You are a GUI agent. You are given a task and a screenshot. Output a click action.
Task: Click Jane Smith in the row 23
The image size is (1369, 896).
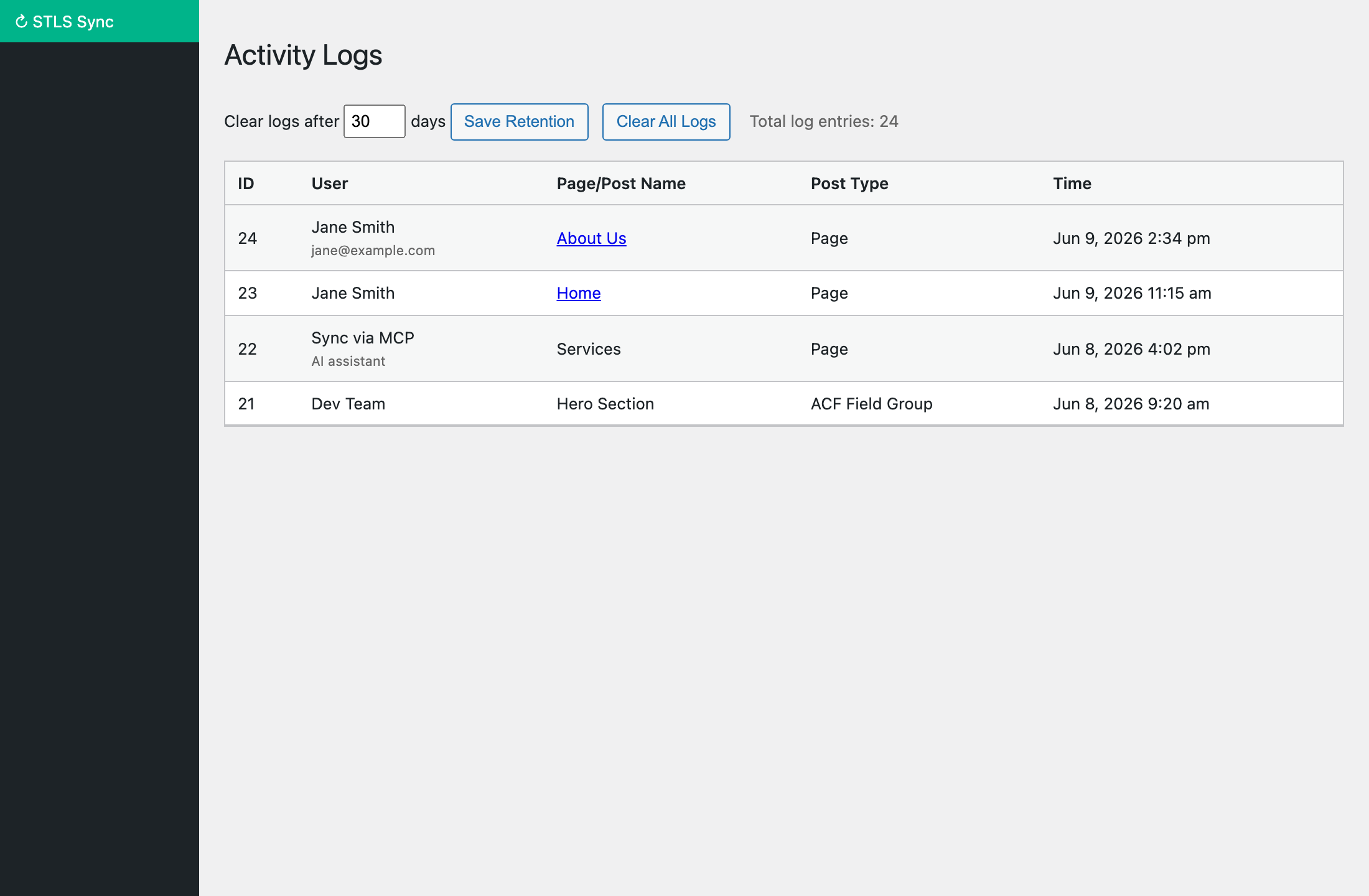click(353, 293)
